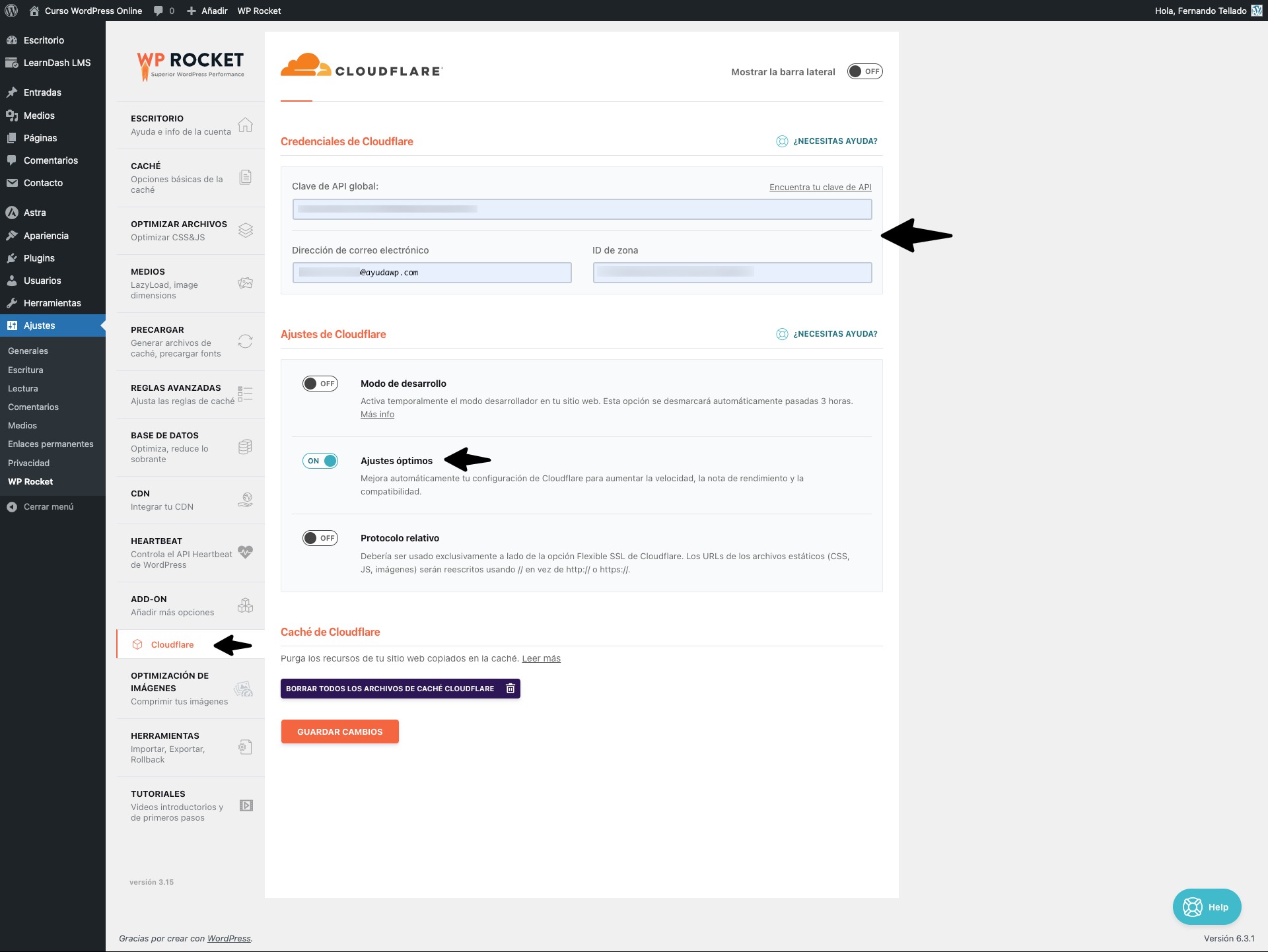Open the Encuentra tu clave de API link
The width and height of the screenshot is (1268, 952).
819,187
